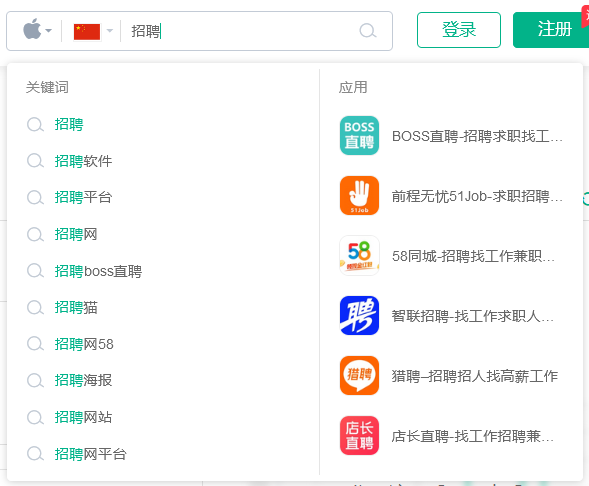
Task: Open app result 58同城-招聘找工作兼职…
Action: click(473, 256)
